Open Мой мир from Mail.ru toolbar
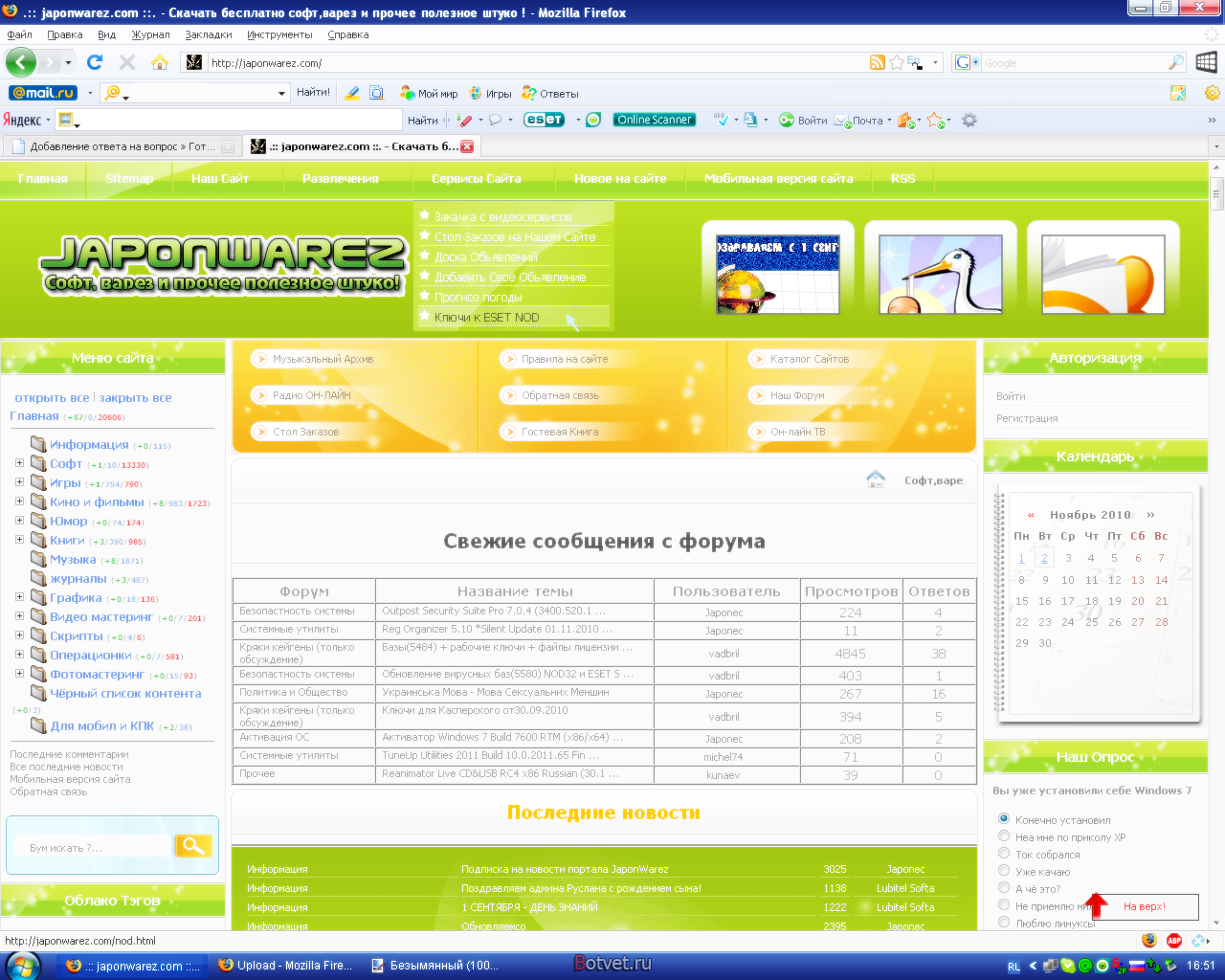This screenshot has height=980, width=1225. pyautogui.click(x=429, y=94)
